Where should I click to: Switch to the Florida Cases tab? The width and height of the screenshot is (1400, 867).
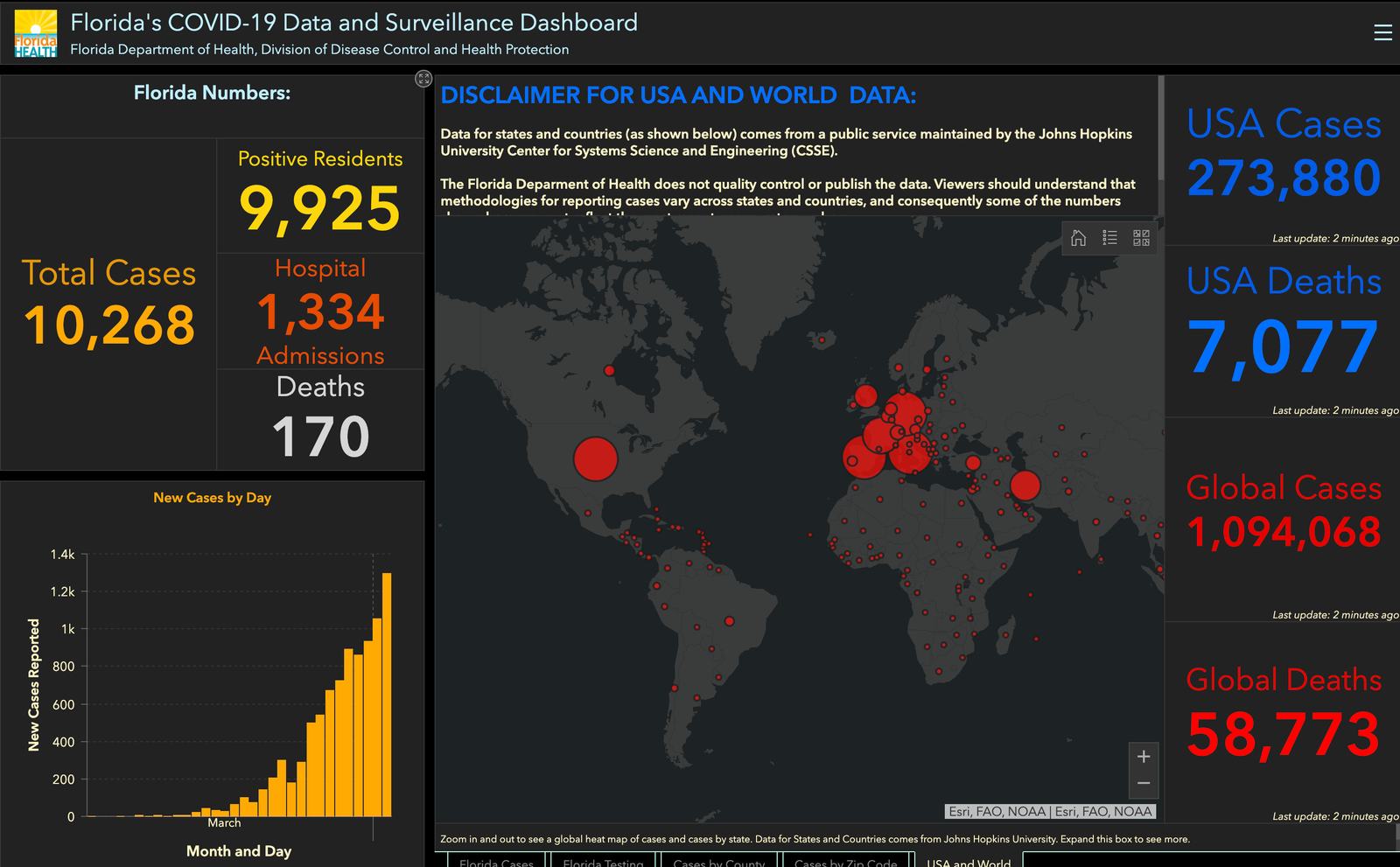(496, 861)
